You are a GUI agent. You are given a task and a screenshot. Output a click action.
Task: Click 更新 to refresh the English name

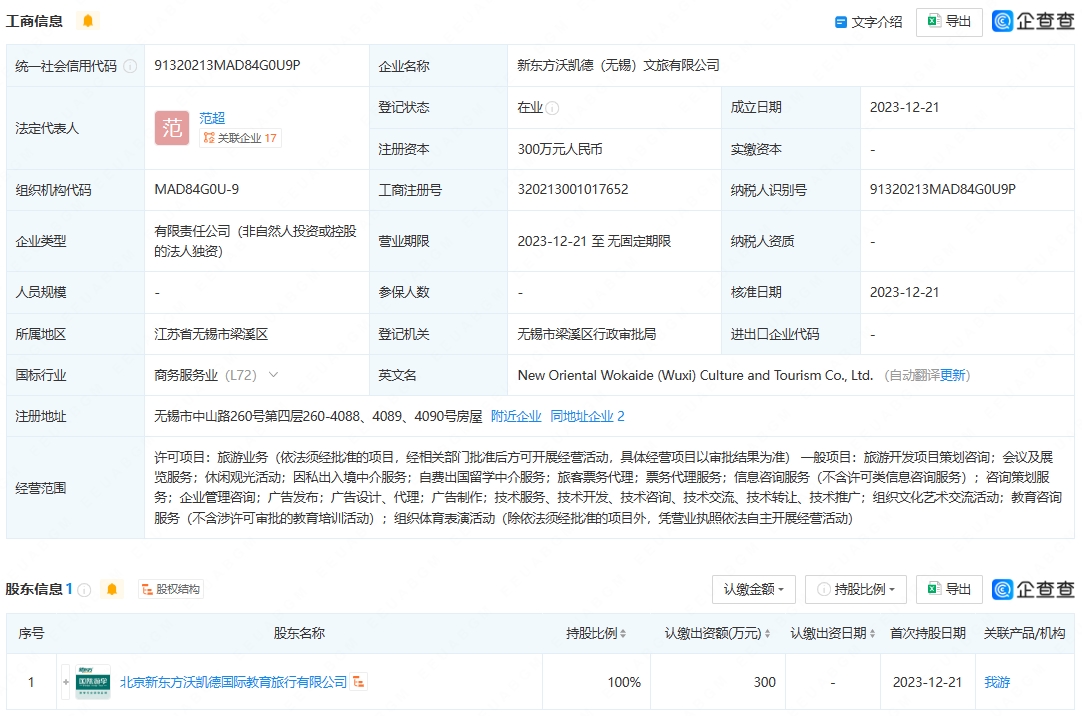click(952, 375)
